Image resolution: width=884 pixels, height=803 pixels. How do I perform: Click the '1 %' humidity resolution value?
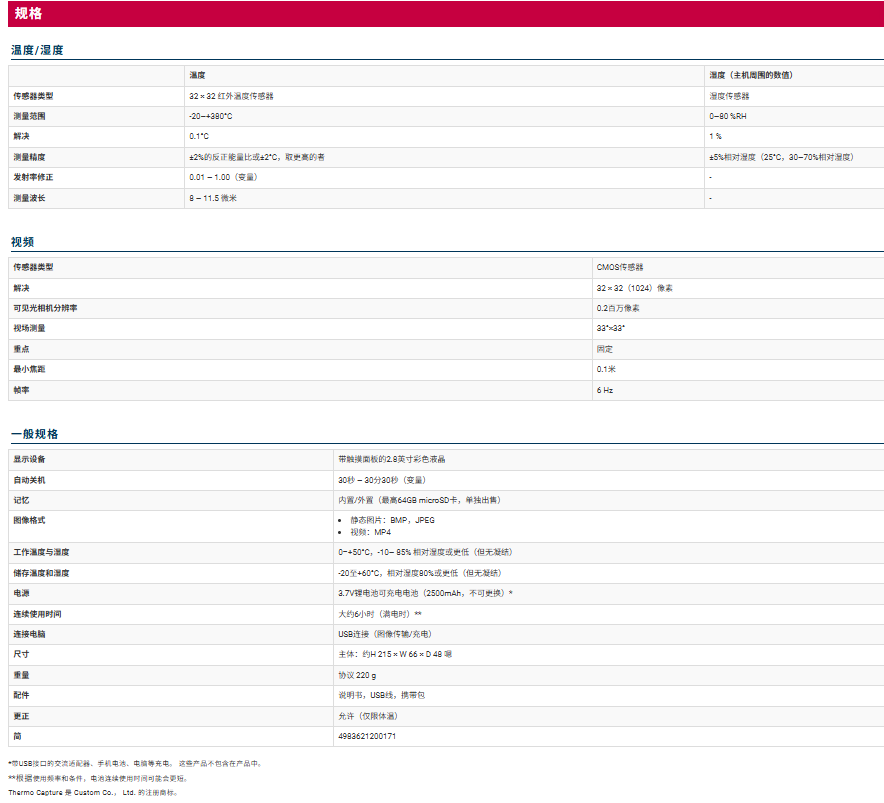point(715,136)
